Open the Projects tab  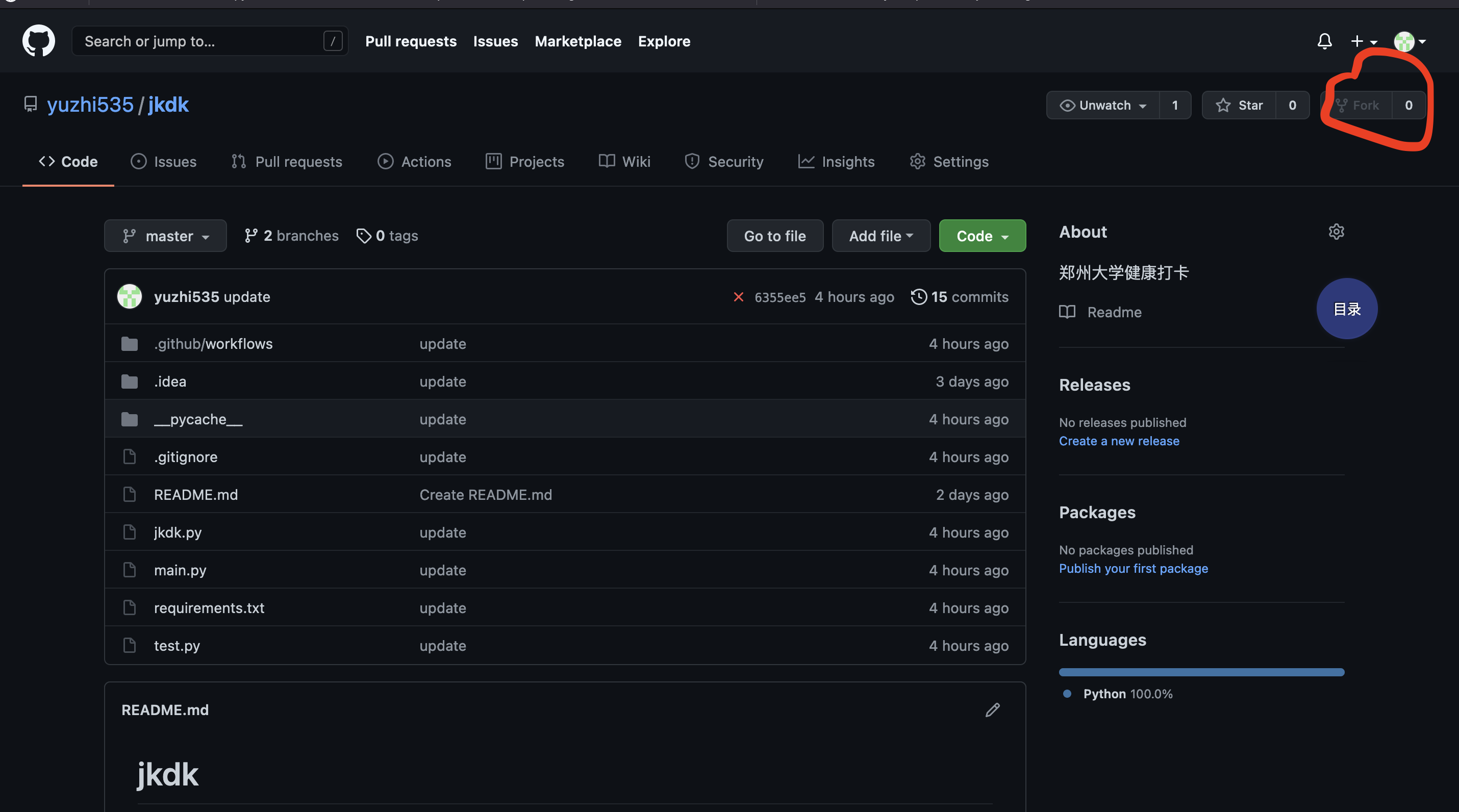point(524,162)
